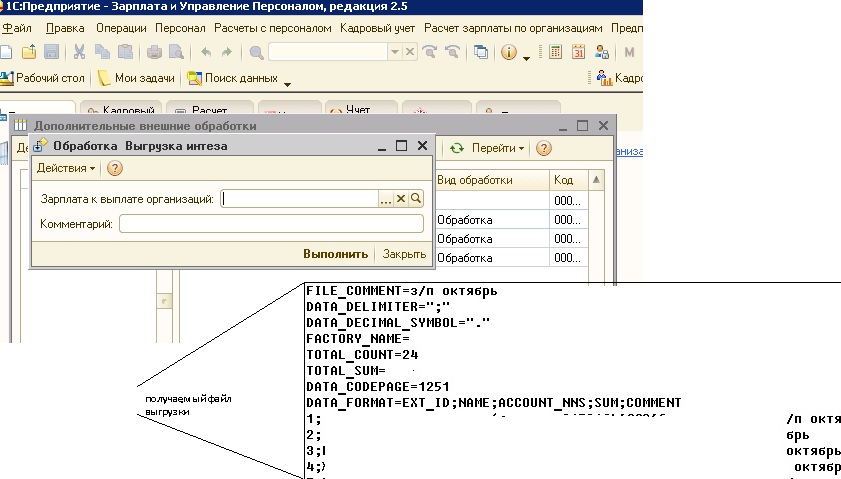
Task: Open the Персонал menu
Action: 180,29
